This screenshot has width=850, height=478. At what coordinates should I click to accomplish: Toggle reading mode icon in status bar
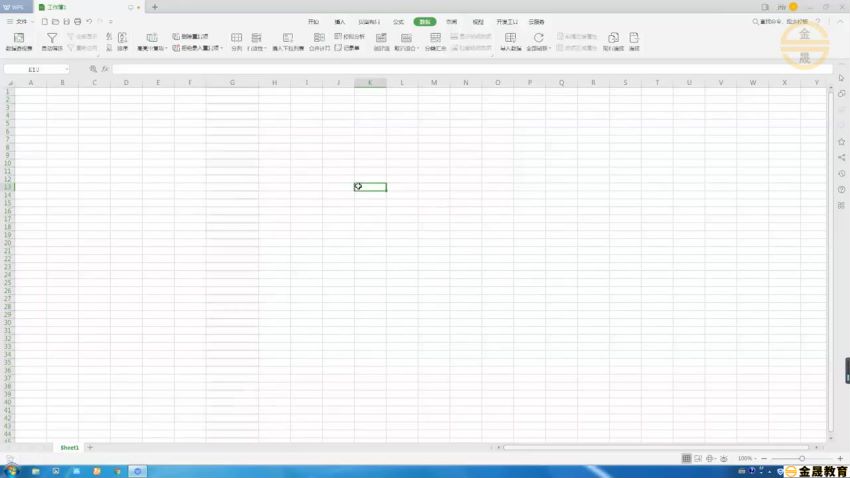tap(711, 458)
